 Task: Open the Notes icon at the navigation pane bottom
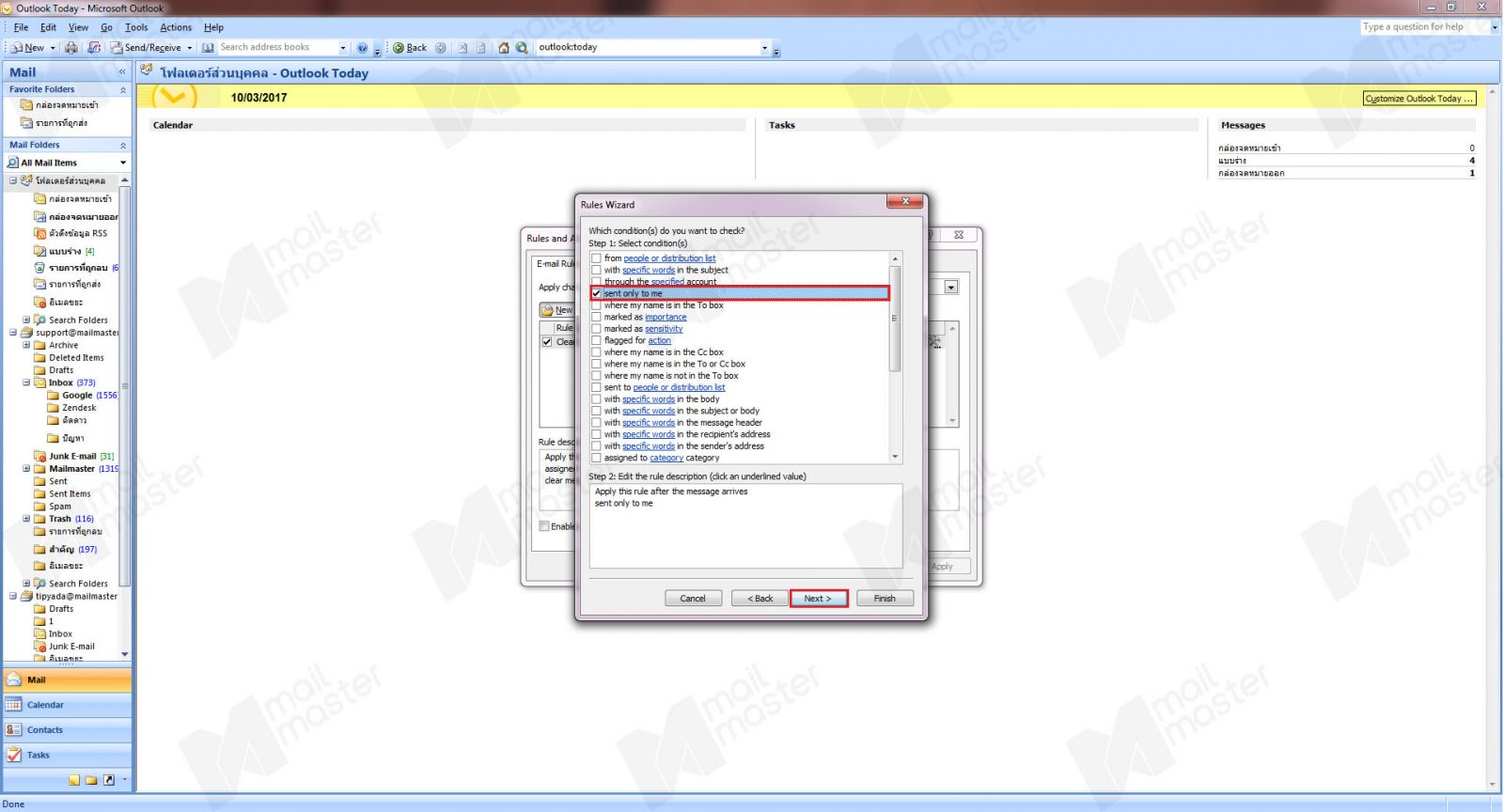(x=74, y=780)
